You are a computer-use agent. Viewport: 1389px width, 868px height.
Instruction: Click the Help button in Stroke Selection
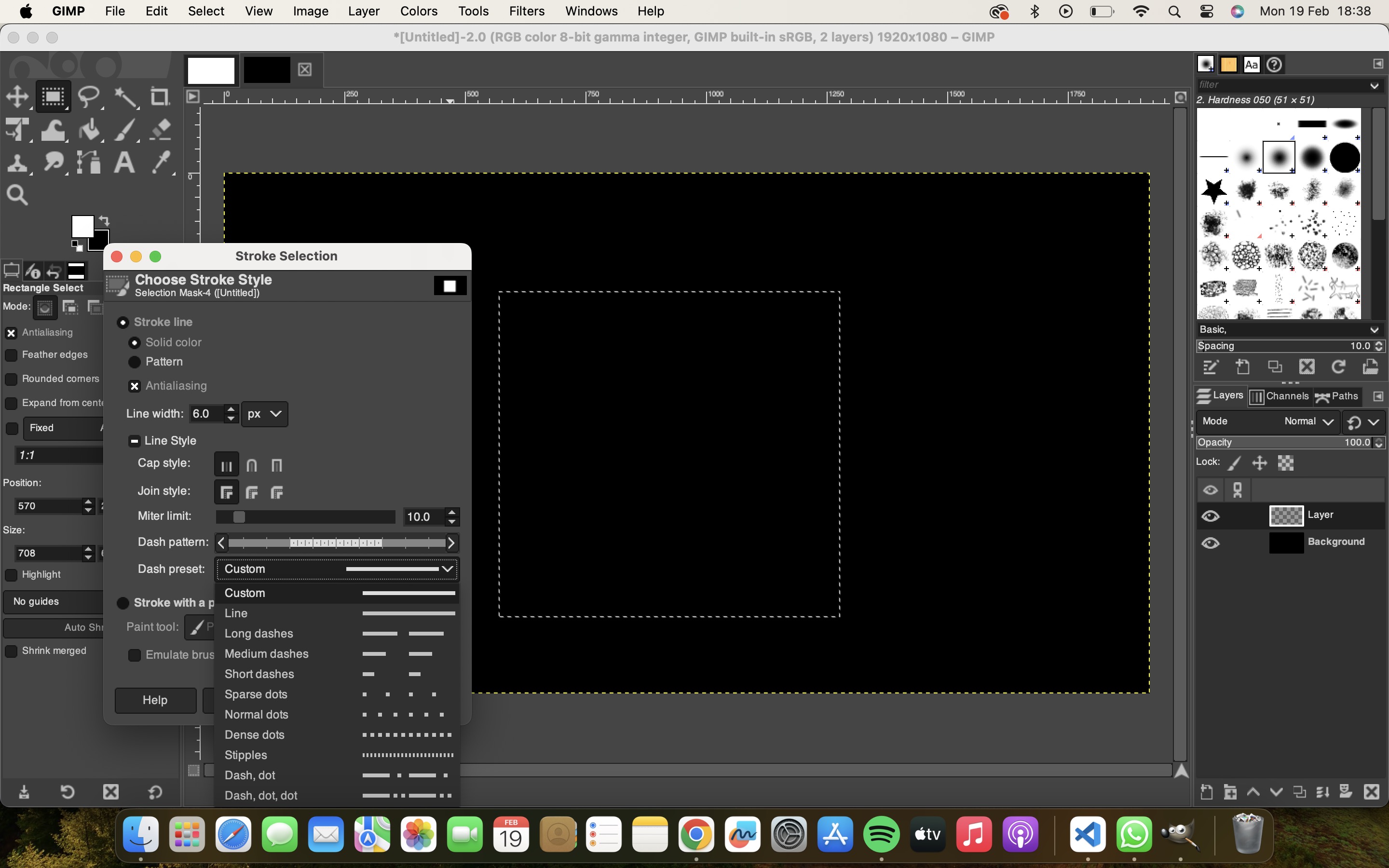[x=154, y=699]
